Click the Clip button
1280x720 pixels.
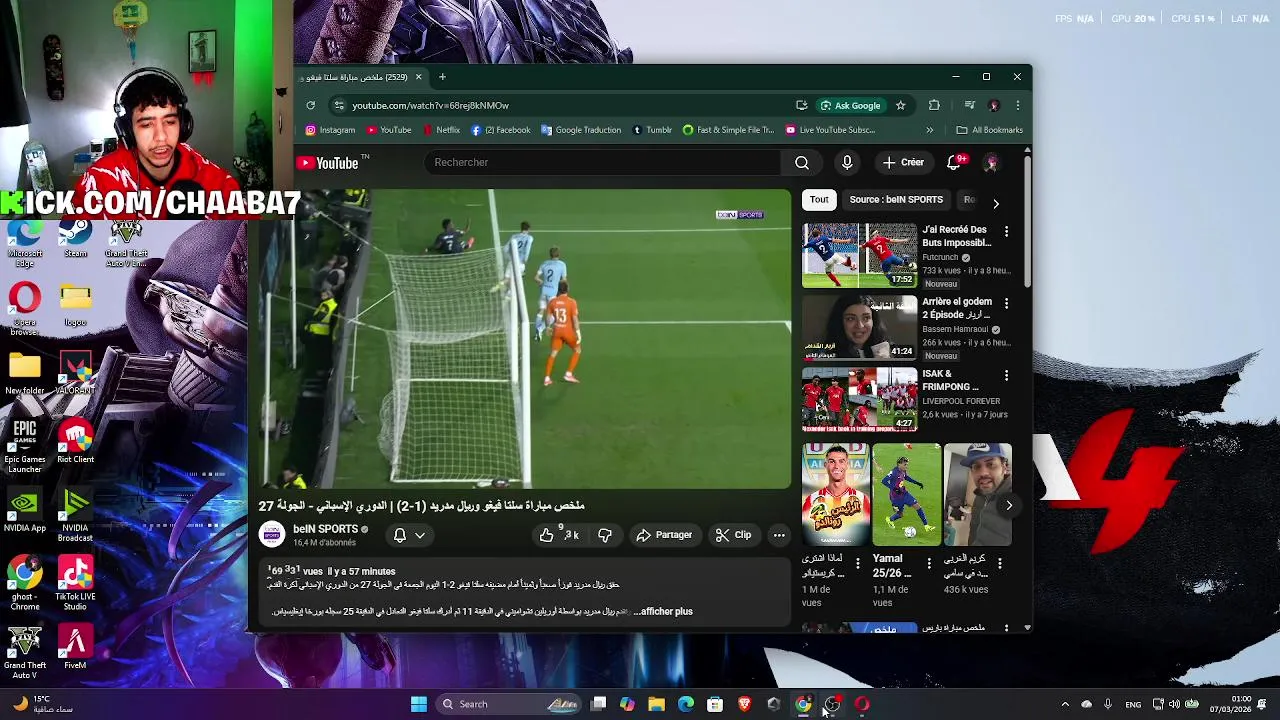[x=733, y=535]
